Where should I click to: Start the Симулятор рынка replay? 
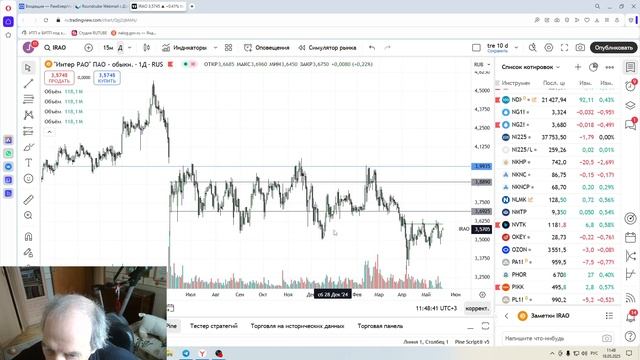(327, 48)
